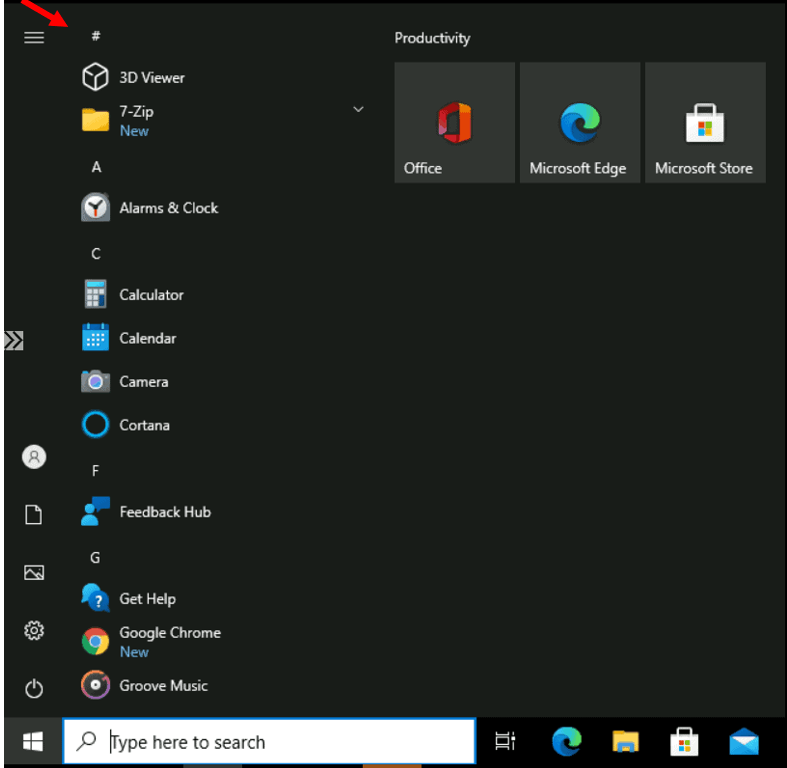Click the 'Calendar' text label

coord(148,338)
